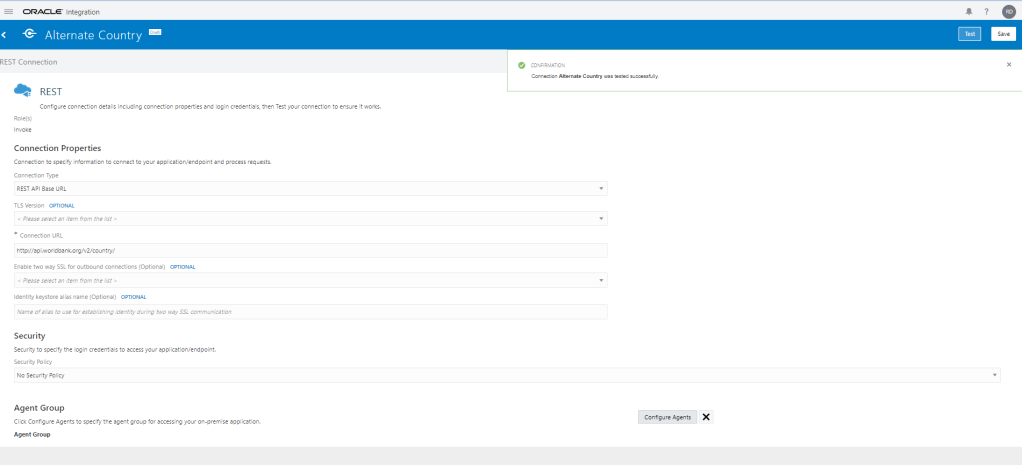Click the Test button
The width and height of the screenshot is (1022, 465).
[968, 34]
